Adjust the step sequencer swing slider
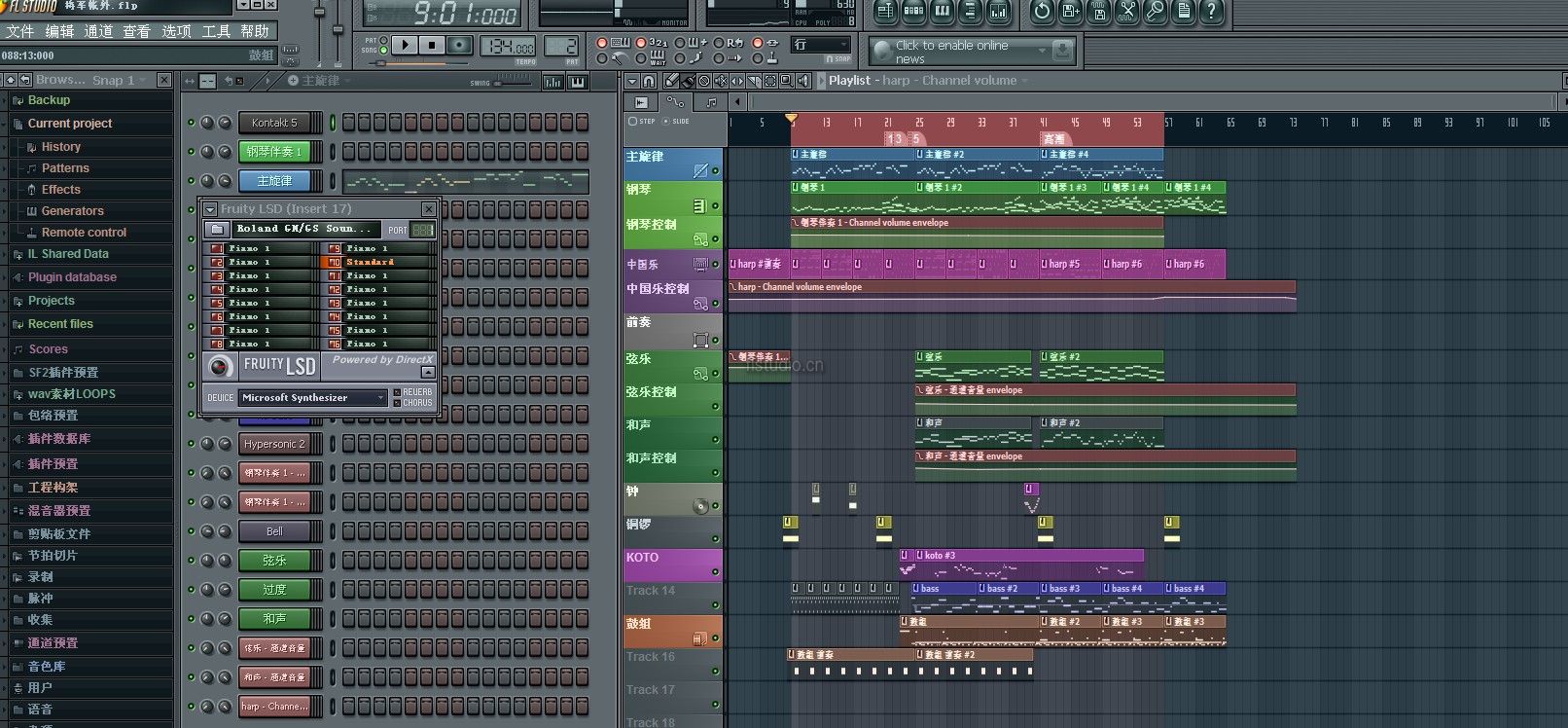The width and height of the screenshot is (1568, 728). (516, 82)
